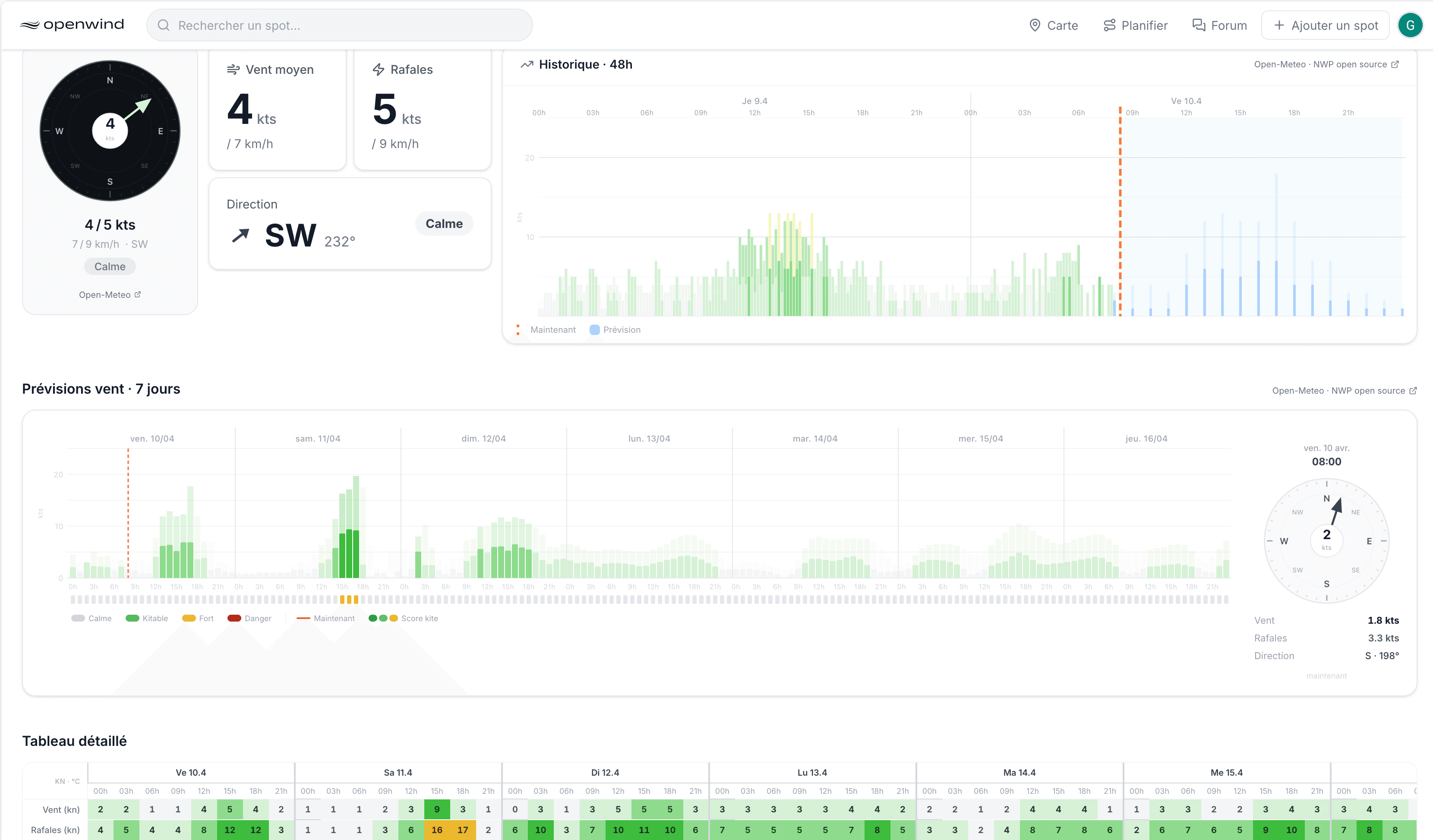
Task: Expand the Historique 48h panel
Action: (585, 64)
